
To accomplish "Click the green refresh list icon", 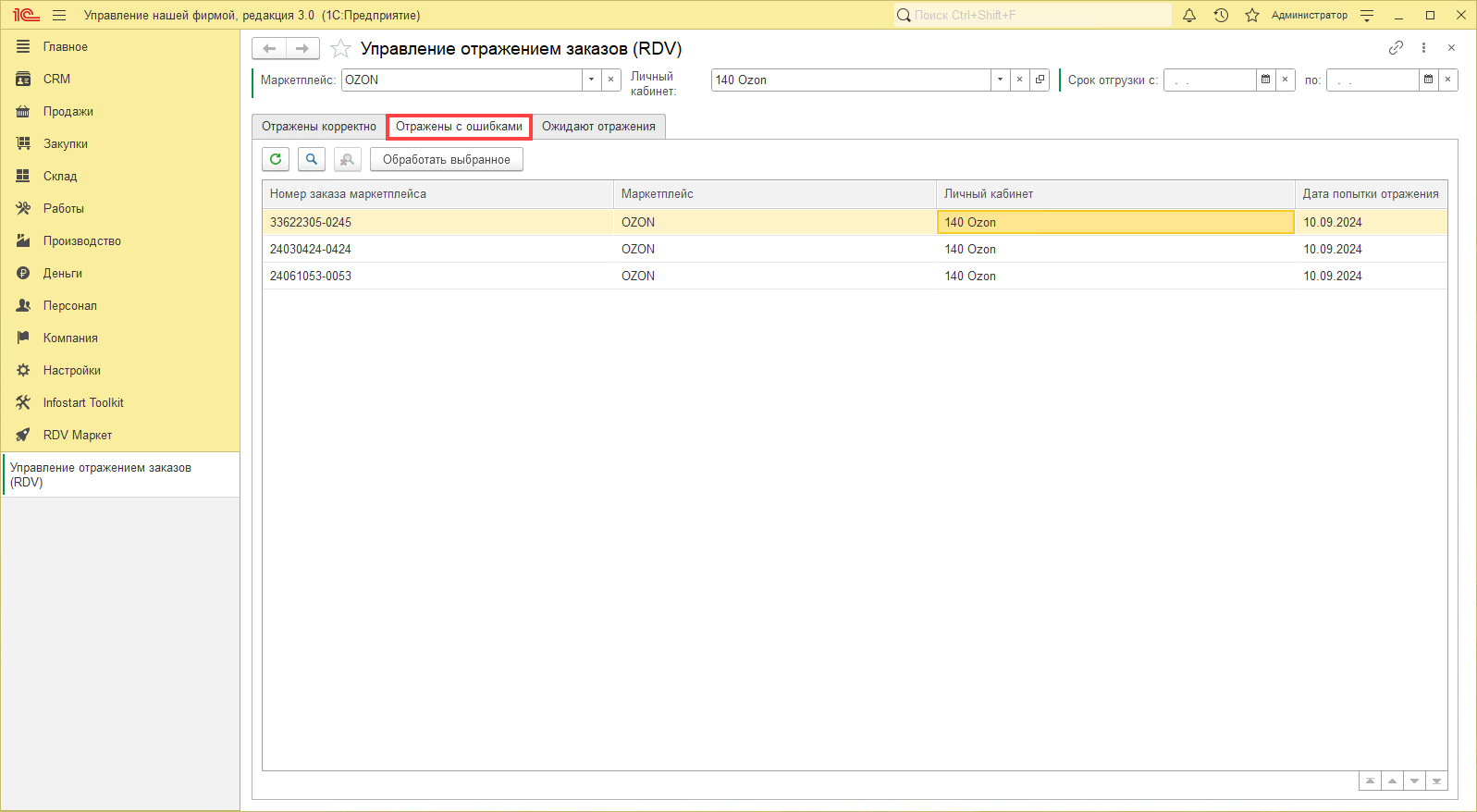I will 276,159.
